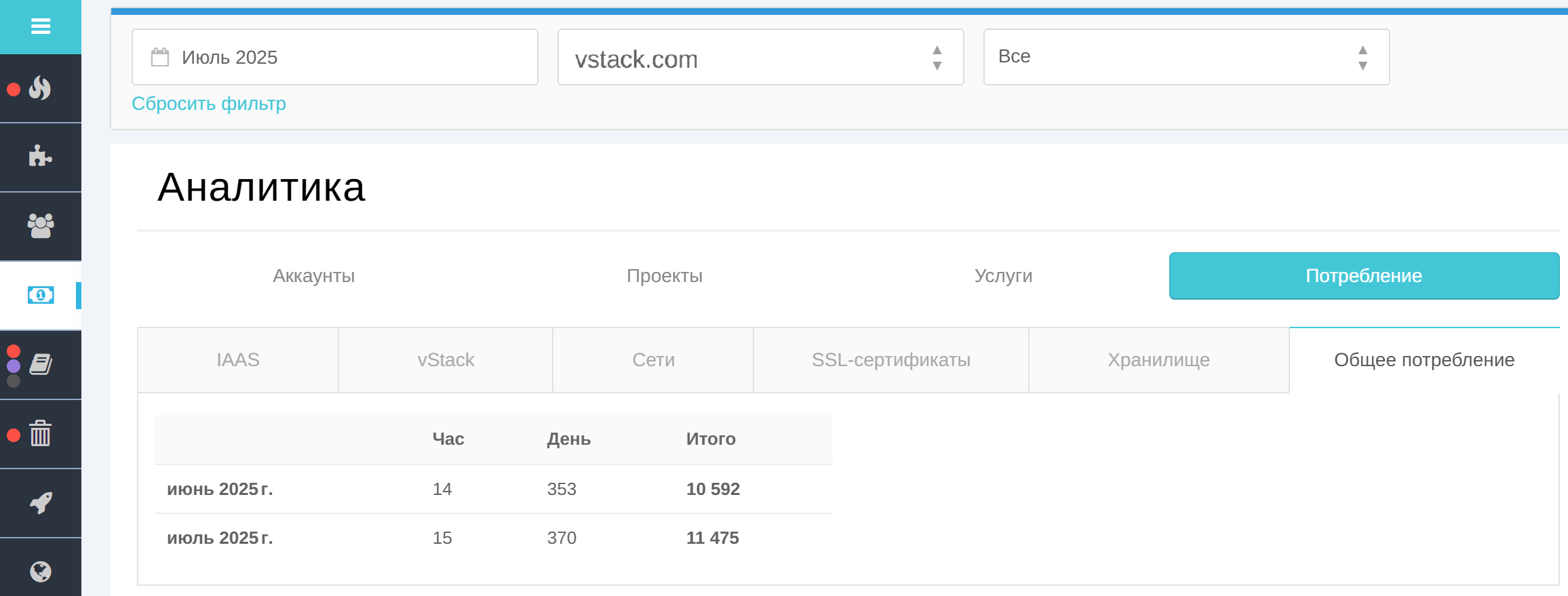Open the SSL-сертификаты sub-tab
This screenshot has width=1568, height=596.
coord(891,360)
